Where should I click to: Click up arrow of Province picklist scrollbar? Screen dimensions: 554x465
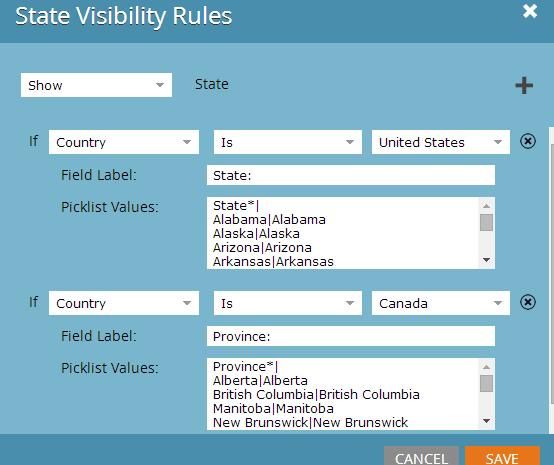click(487, 367)
